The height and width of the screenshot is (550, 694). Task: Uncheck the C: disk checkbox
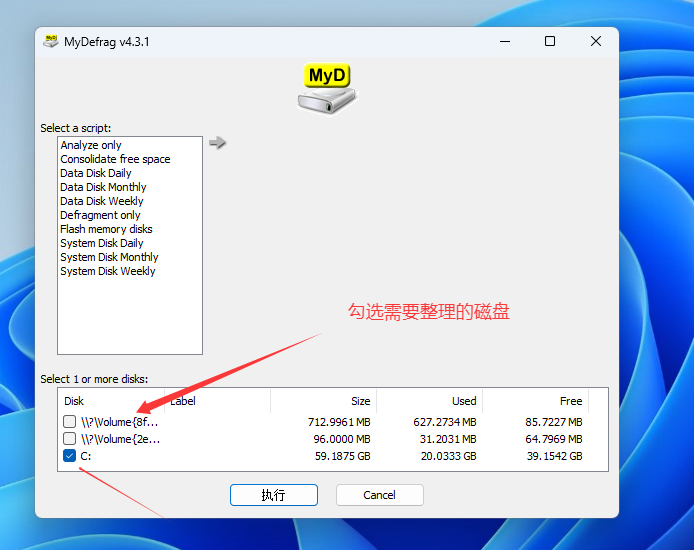(69, 455)
